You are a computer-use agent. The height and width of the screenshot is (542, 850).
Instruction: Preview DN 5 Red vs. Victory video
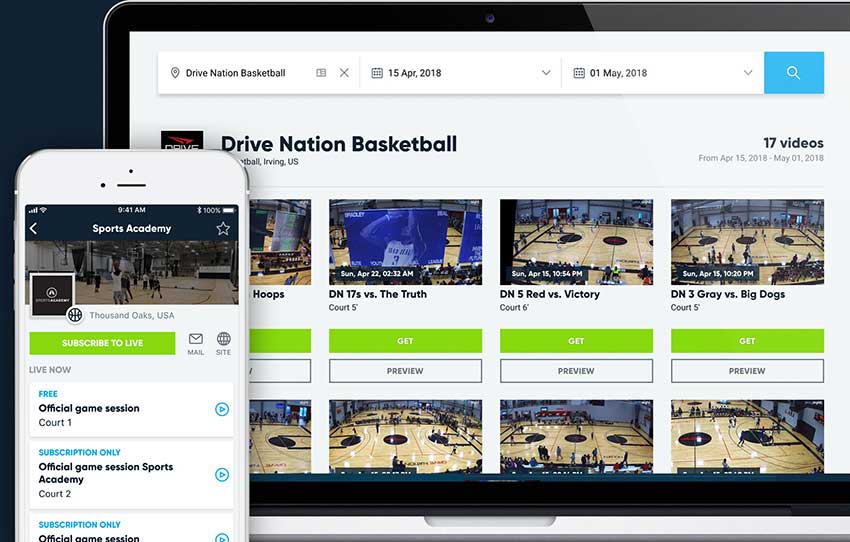click(x=576, y=371)
